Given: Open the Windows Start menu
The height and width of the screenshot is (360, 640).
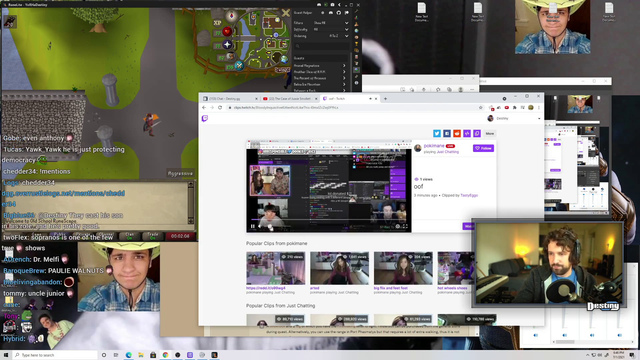Looking at the screenshot, I should [x=6, y=355].
